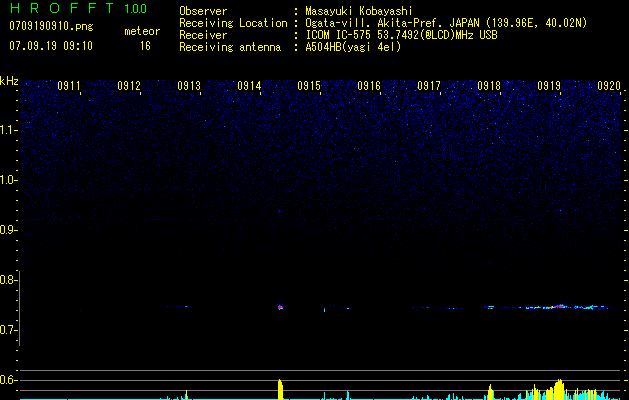Click the 0916 time marker
Image resolution: width=629 pixels, height=400 pixels.
coord(369,86)
